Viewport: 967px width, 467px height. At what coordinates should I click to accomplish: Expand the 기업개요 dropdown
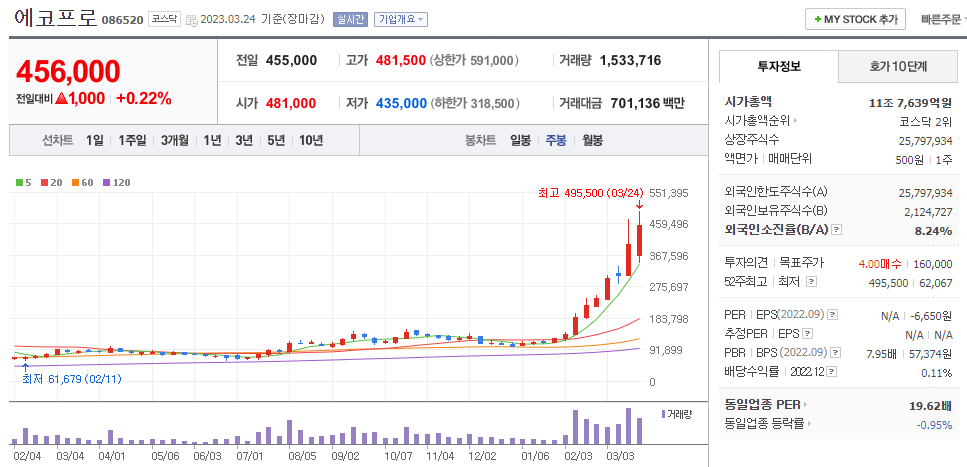click(x=401, y=20)
